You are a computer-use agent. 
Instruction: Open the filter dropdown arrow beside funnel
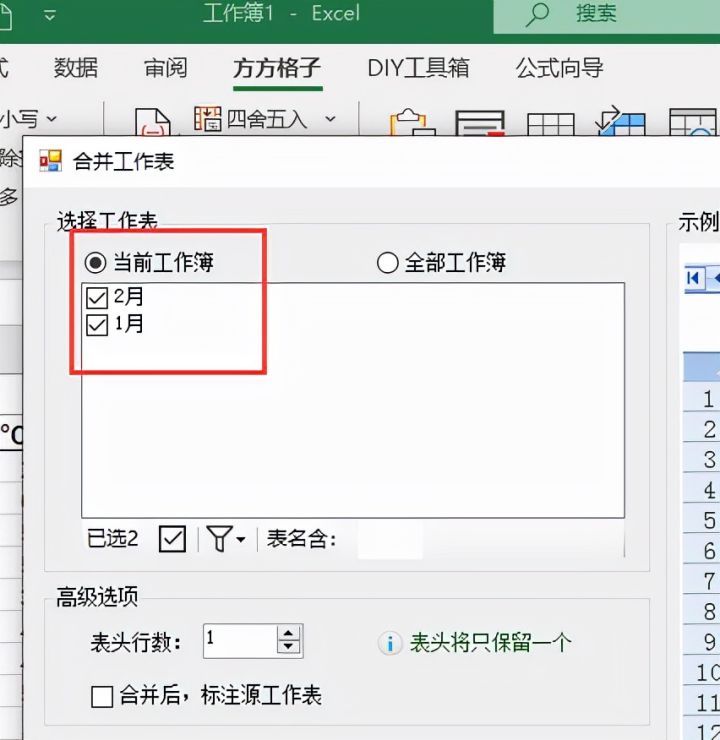click(241, 539)
